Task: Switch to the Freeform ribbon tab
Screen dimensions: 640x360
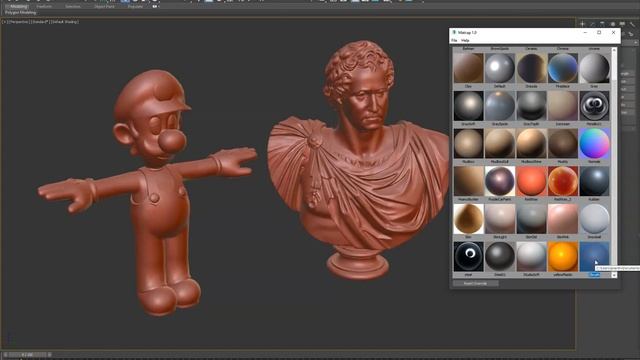Action: pos(44,7)
